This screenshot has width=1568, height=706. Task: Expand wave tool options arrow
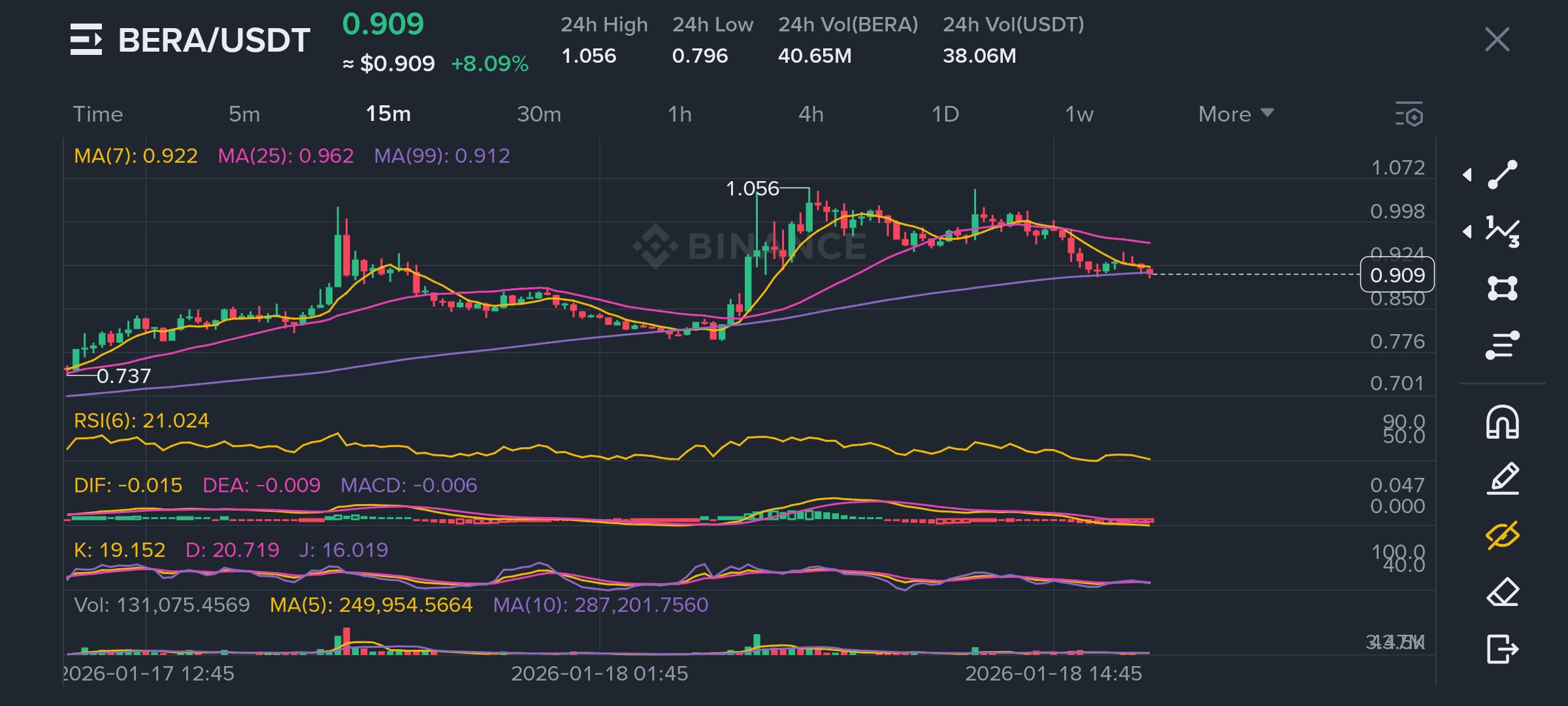[1467, 231]
